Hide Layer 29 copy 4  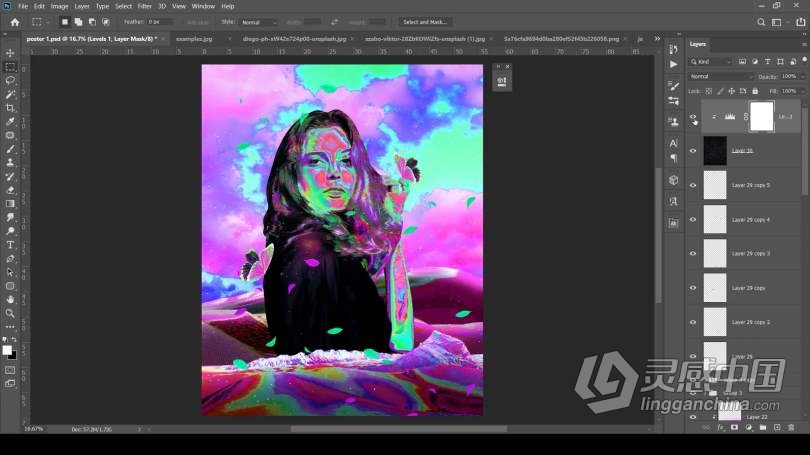[x=693, y=219]
